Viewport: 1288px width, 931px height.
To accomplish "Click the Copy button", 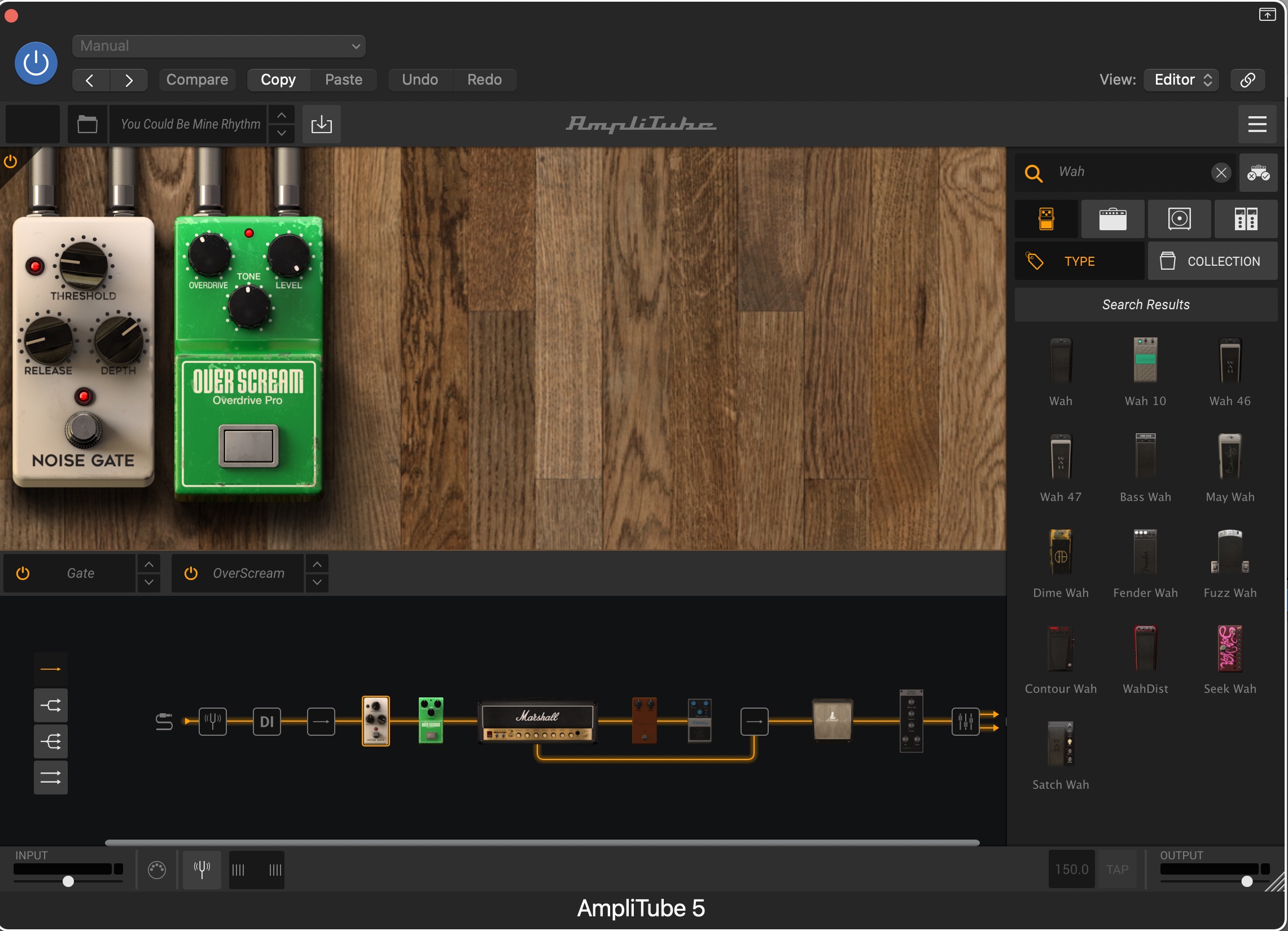I will click(x=278, y=80).
